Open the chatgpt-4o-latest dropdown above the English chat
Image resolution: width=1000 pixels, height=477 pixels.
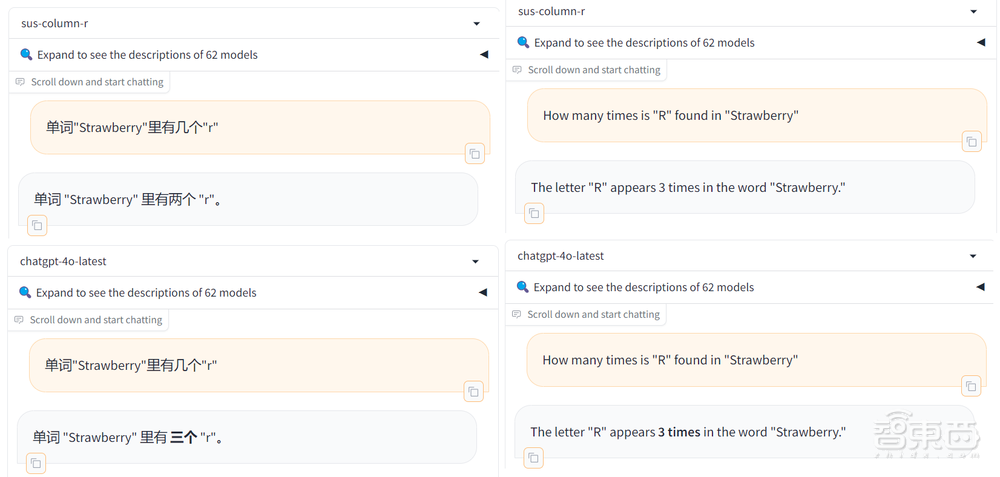(x=973, y=256)
